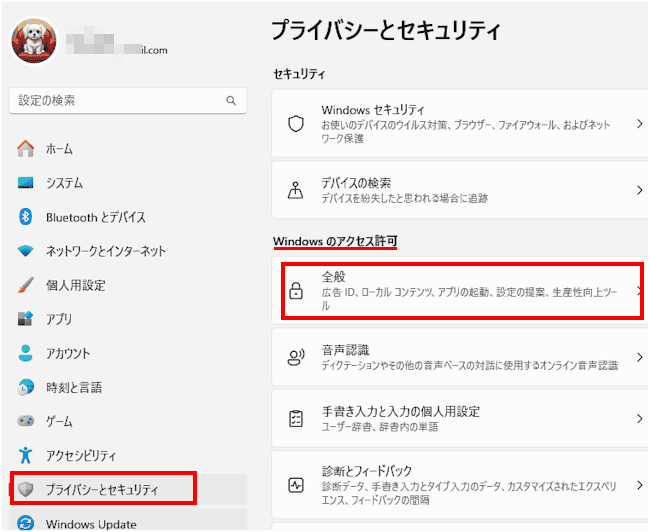Open デバイスの検索 card title
Screen dimensions: 650x532
click(x=356, y=183)
